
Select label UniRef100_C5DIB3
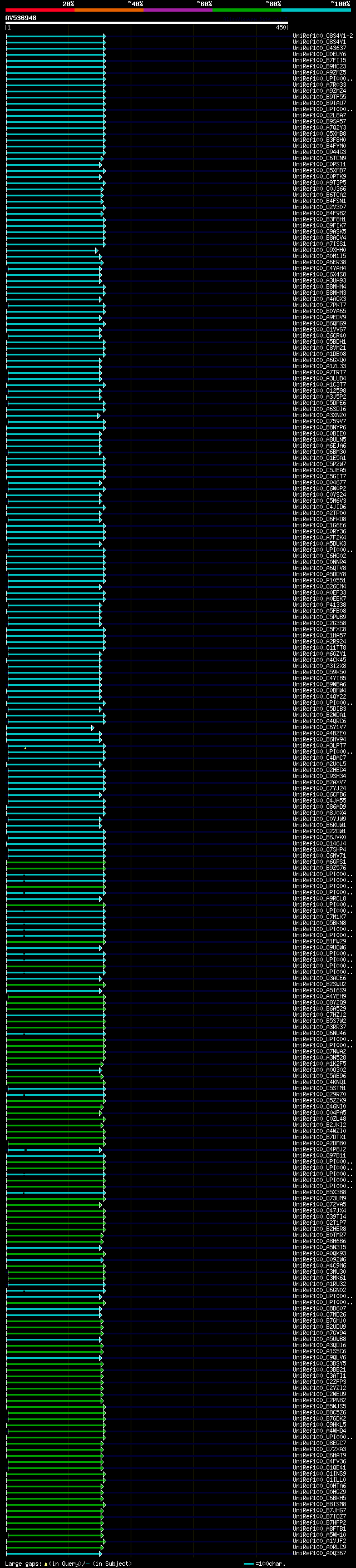319,709
